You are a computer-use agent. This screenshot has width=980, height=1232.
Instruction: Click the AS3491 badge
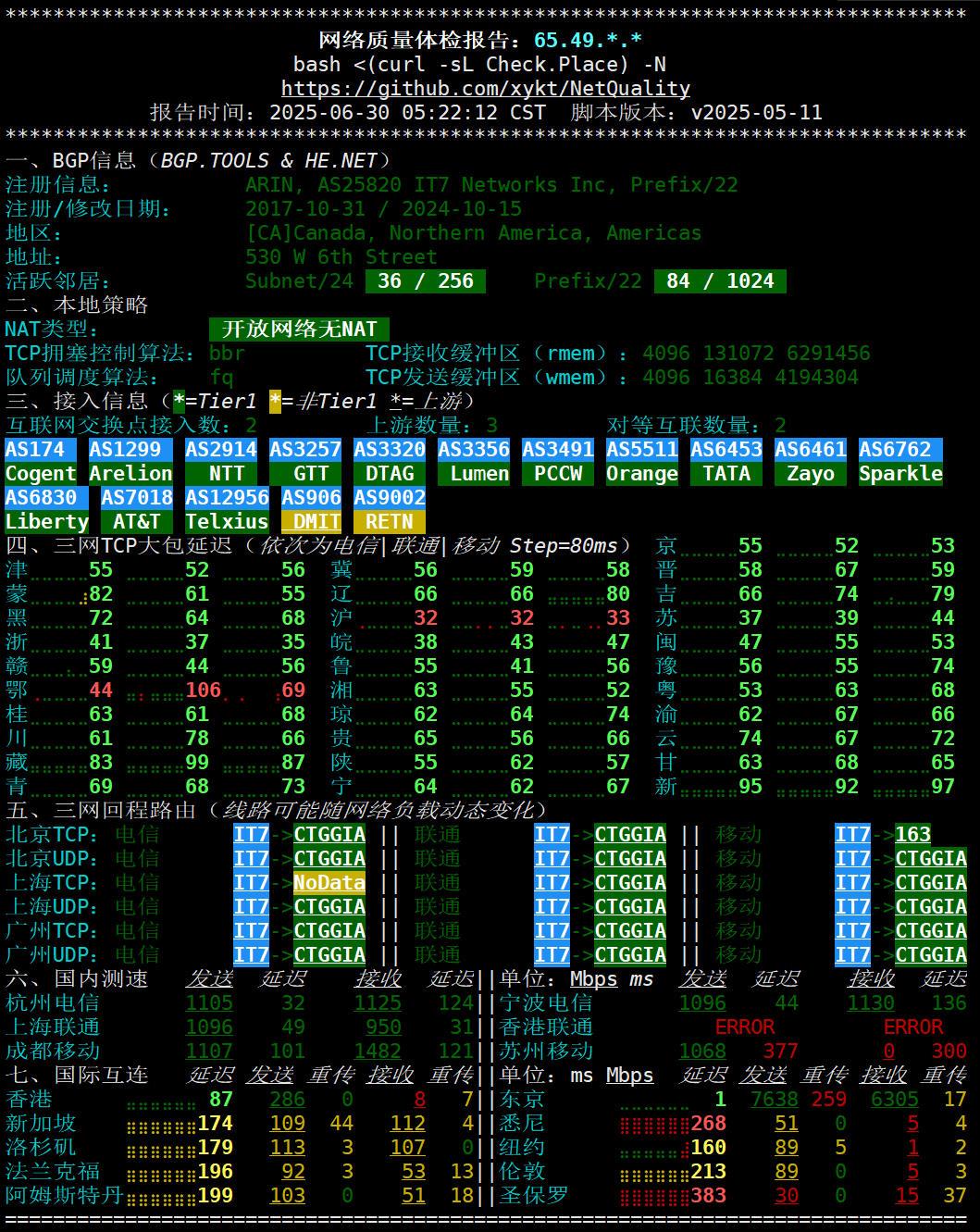[x=558, y=450]
